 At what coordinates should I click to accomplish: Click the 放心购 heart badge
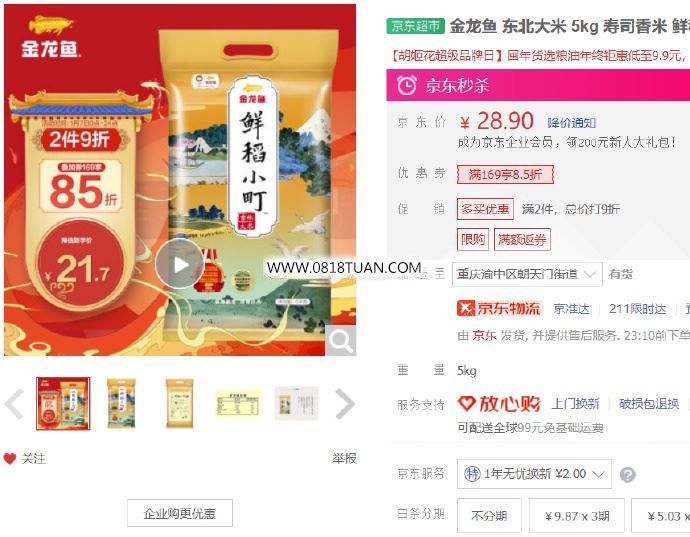499,403
